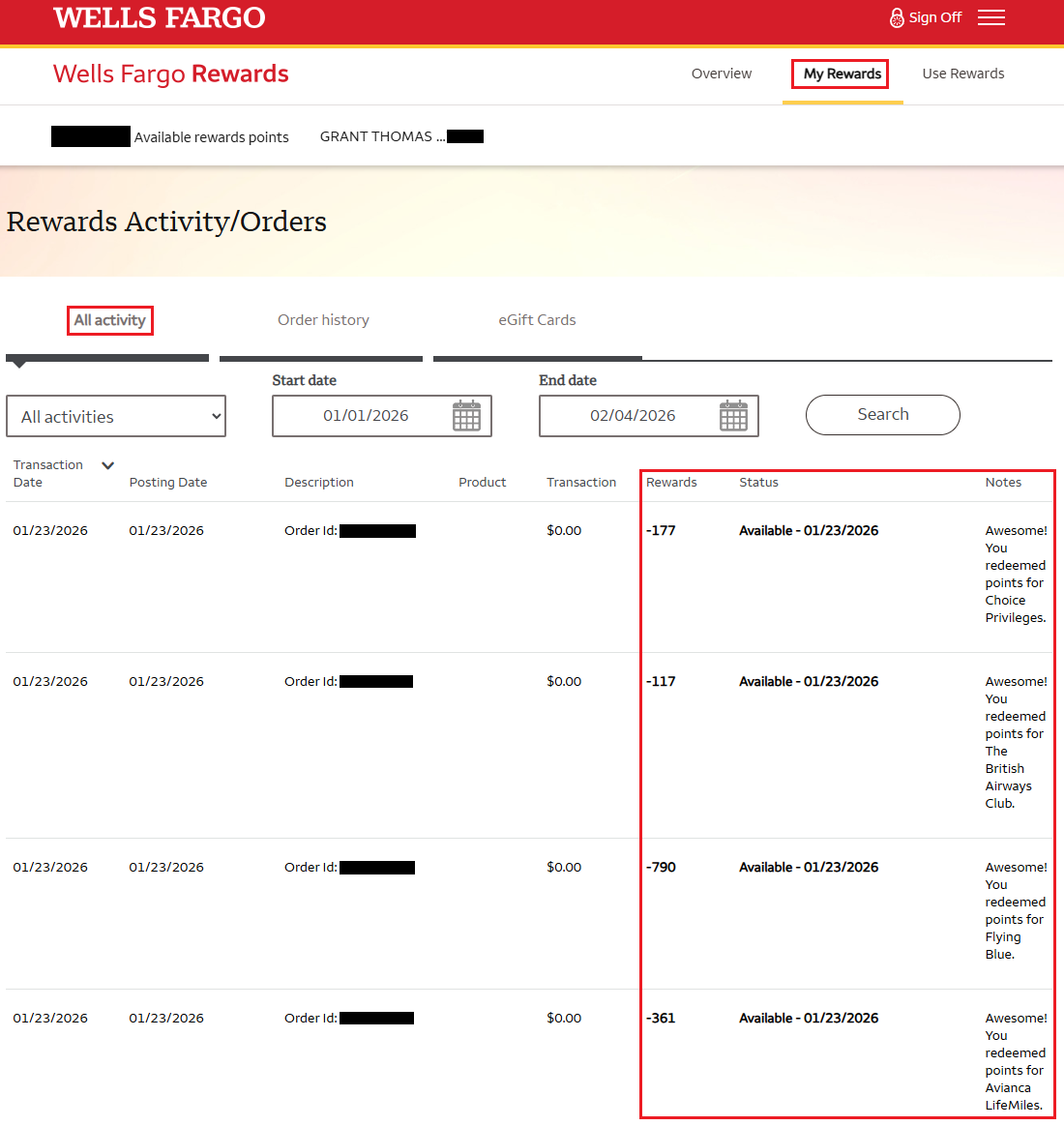
Task: Click the Sign Off lock icon
Action: 897,17
